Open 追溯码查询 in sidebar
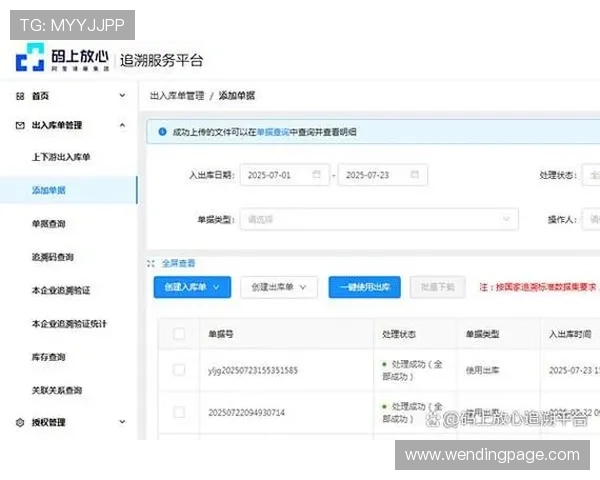This screenshot has height=480, width=600. point(53,257)
